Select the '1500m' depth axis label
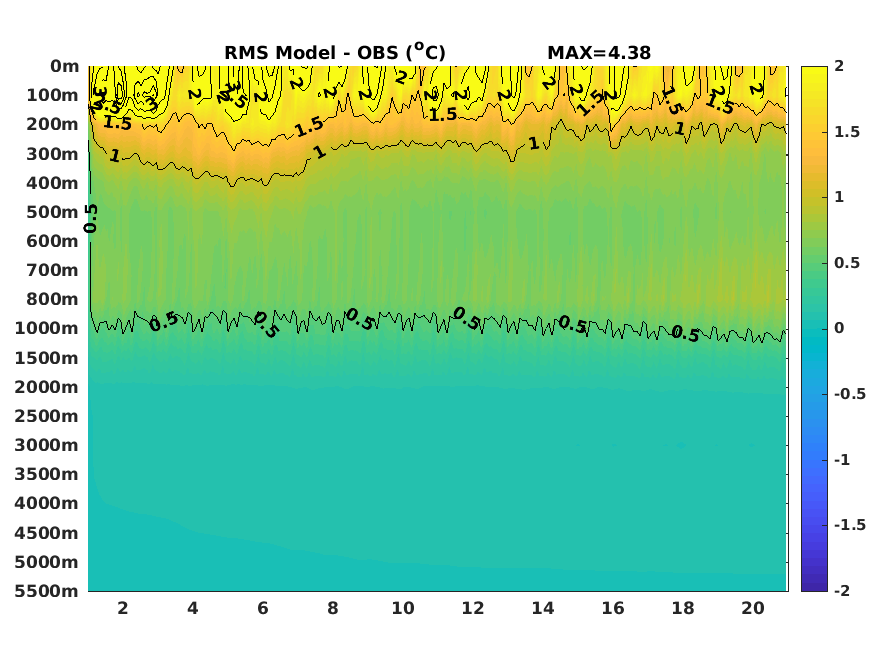875x656 pixels. pos(46,358)
